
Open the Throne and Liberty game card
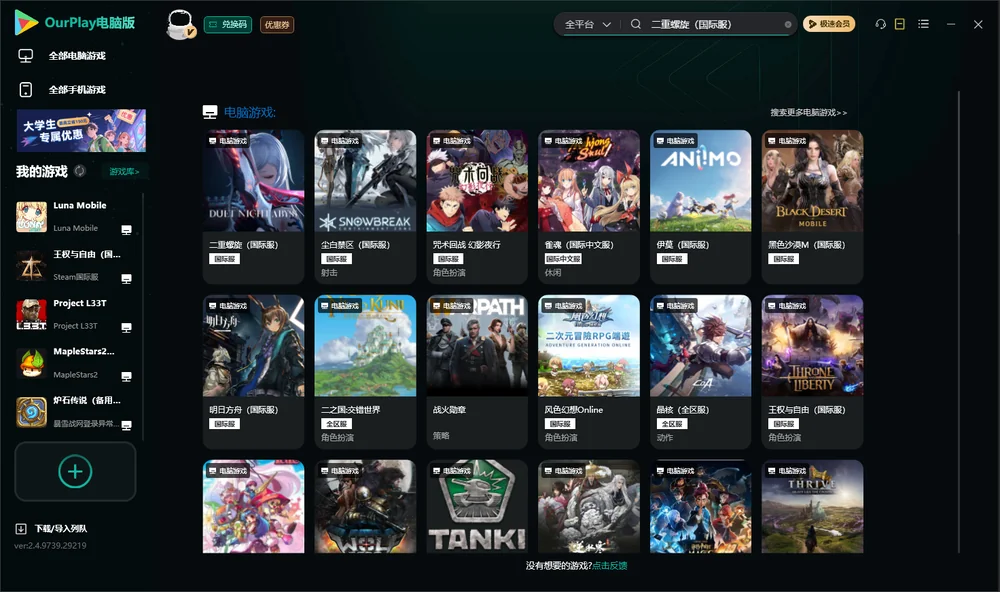click(x=812, y=372)
